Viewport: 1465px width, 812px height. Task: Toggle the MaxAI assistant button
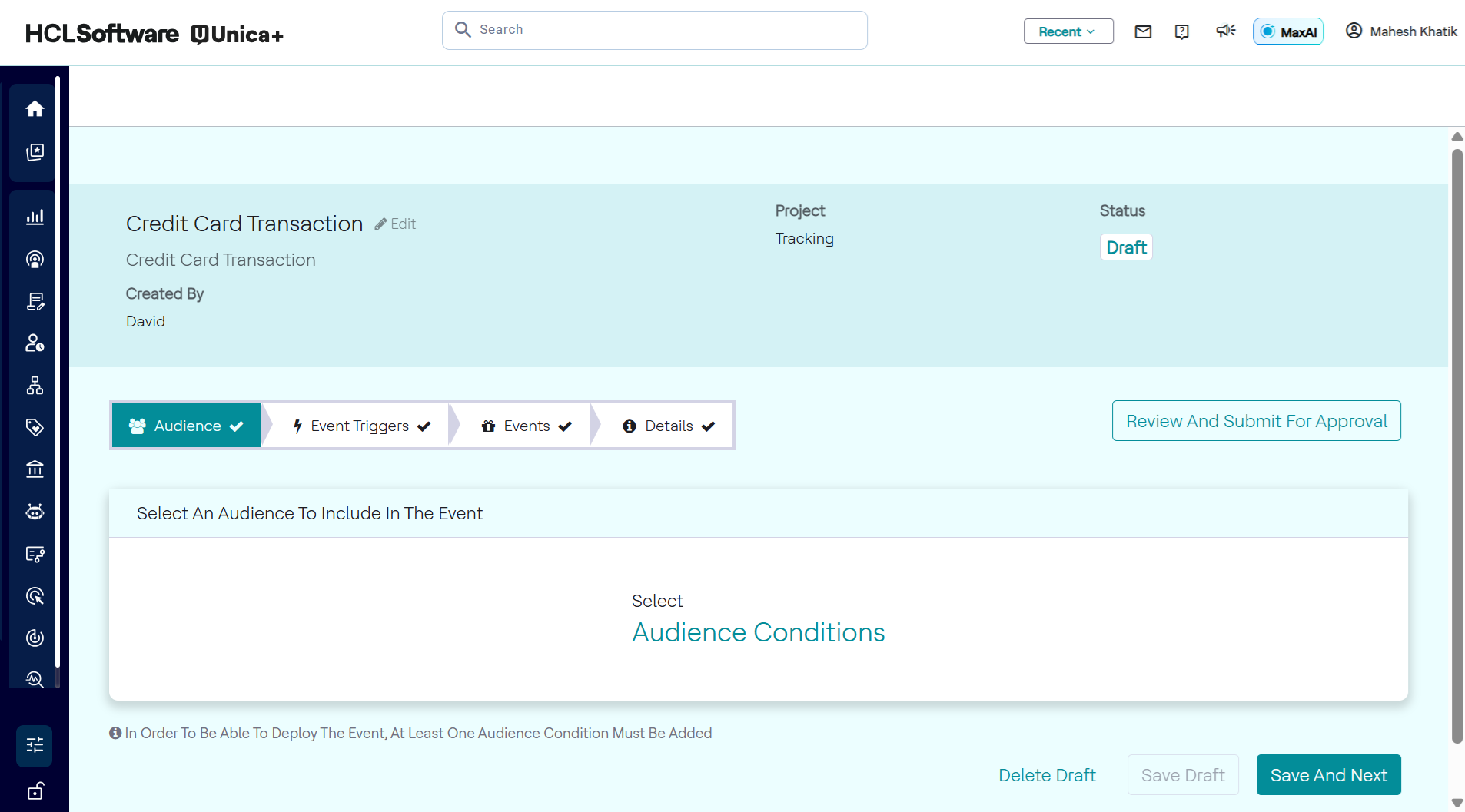coord(1288,31)
